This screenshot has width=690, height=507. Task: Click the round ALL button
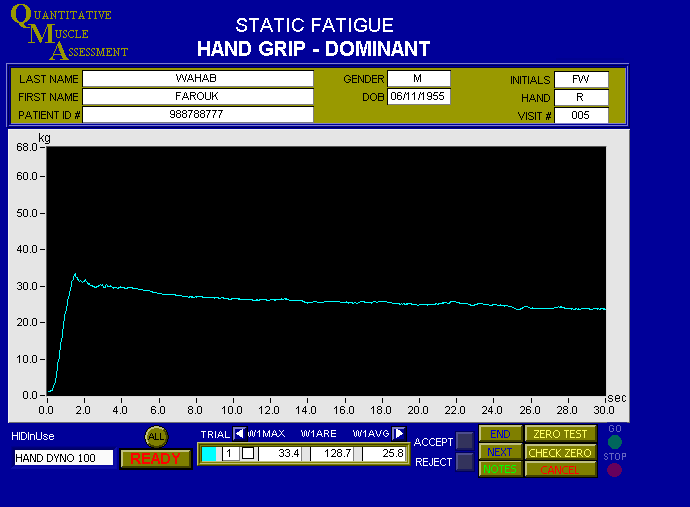click(x=157, y=436)
